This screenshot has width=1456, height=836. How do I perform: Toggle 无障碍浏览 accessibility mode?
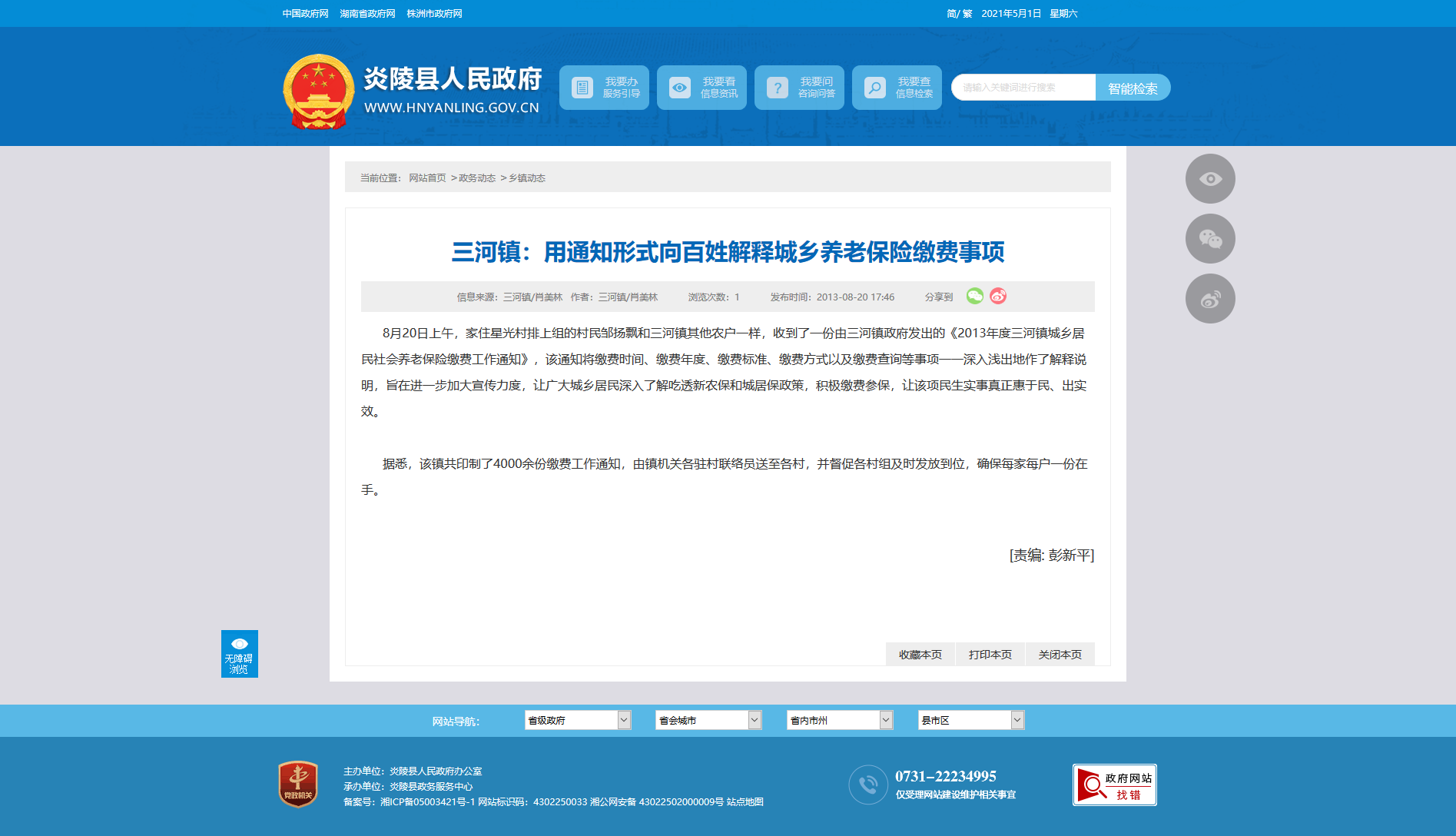[x=240, y=654]
